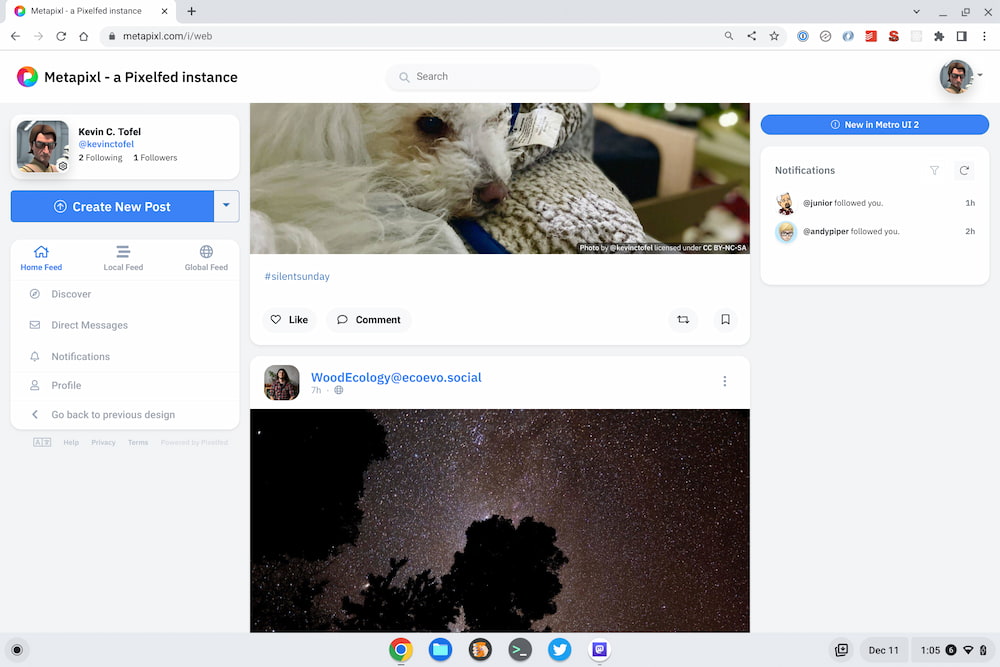Open @andypiper followed you notification

pyautogui.click(x=874, y=231)
